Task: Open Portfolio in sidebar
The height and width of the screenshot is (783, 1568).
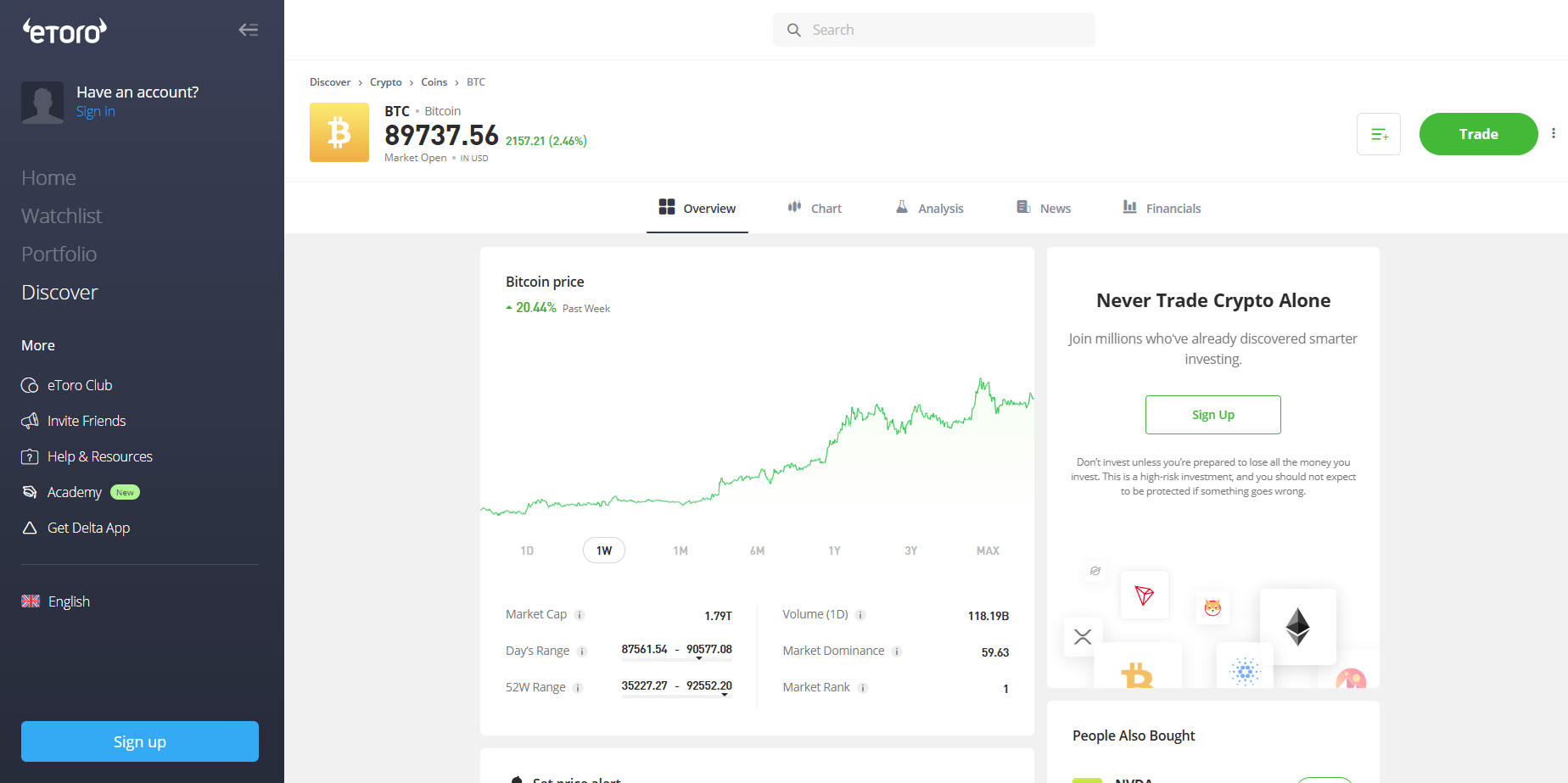Action: coord(59,254)
